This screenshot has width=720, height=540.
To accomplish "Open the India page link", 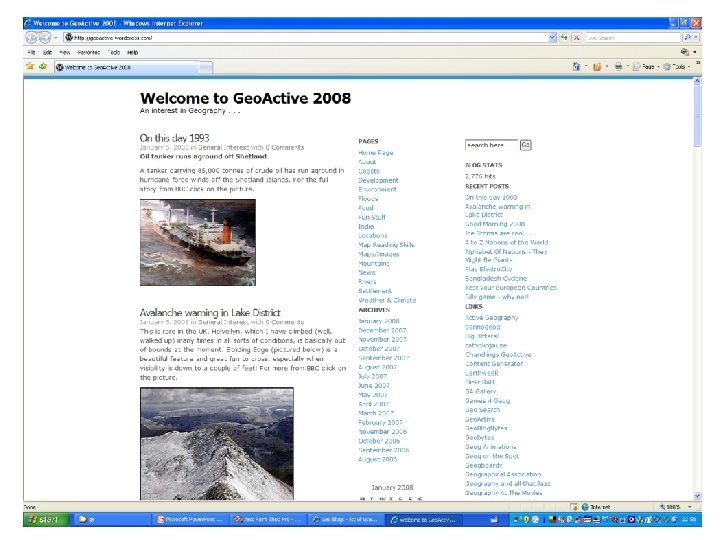I will tap(366, 226).
